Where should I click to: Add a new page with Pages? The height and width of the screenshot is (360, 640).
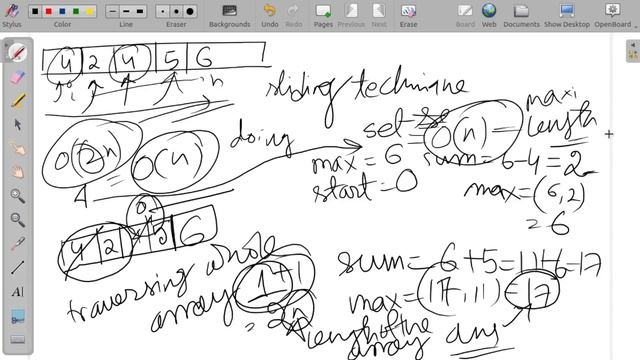coord(323,15)
